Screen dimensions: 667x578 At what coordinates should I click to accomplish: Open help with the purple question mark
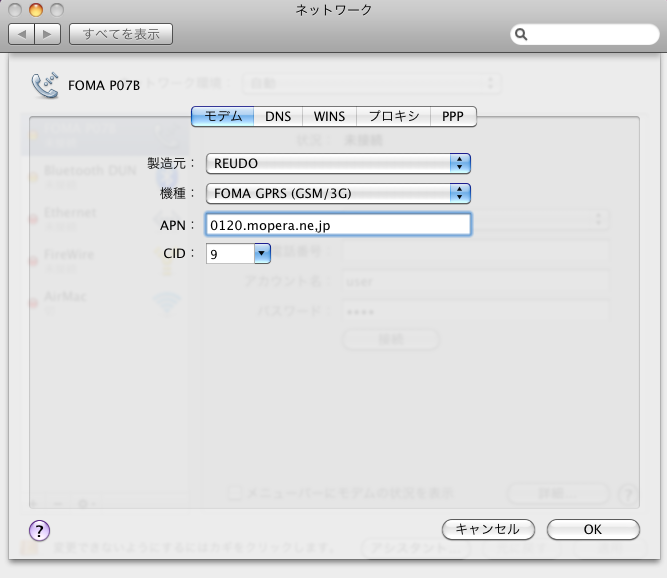click(x=40, y=530)
